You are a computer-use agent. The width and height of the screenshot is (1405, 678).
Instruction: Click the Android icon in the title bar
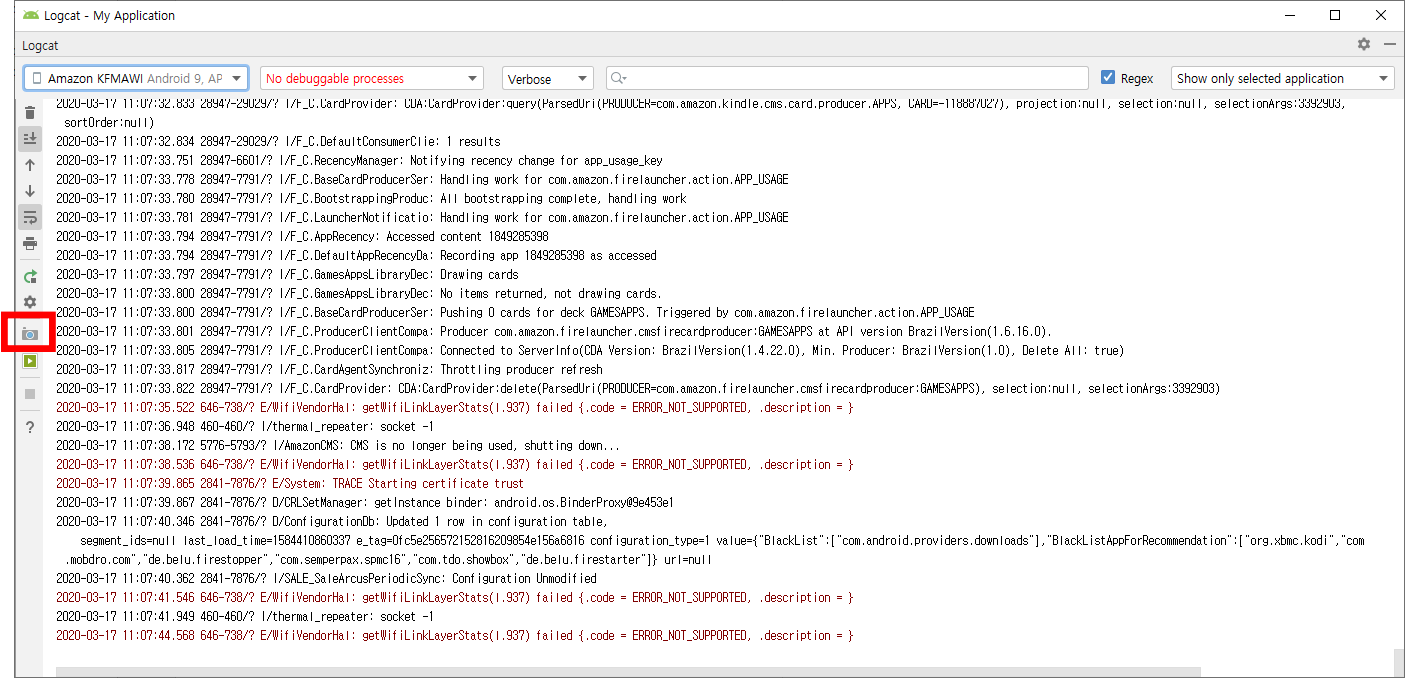click(31, 15)
